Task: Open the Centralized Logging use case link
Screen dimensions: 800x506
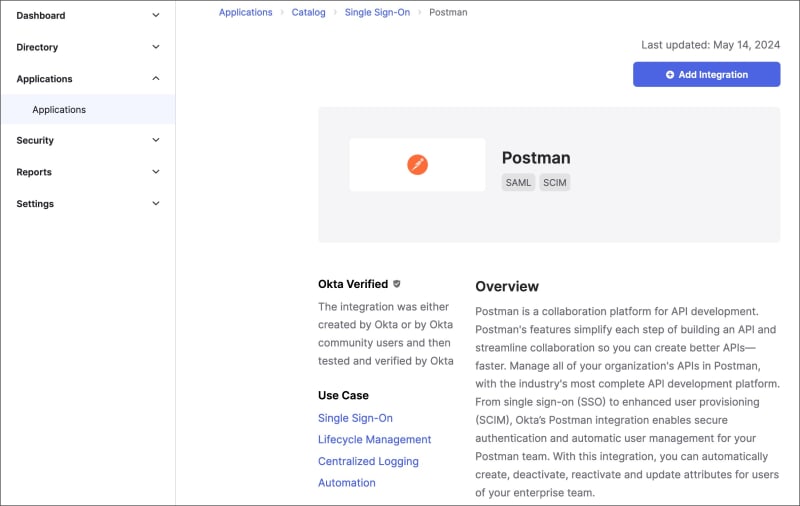Action: (368, 461)
